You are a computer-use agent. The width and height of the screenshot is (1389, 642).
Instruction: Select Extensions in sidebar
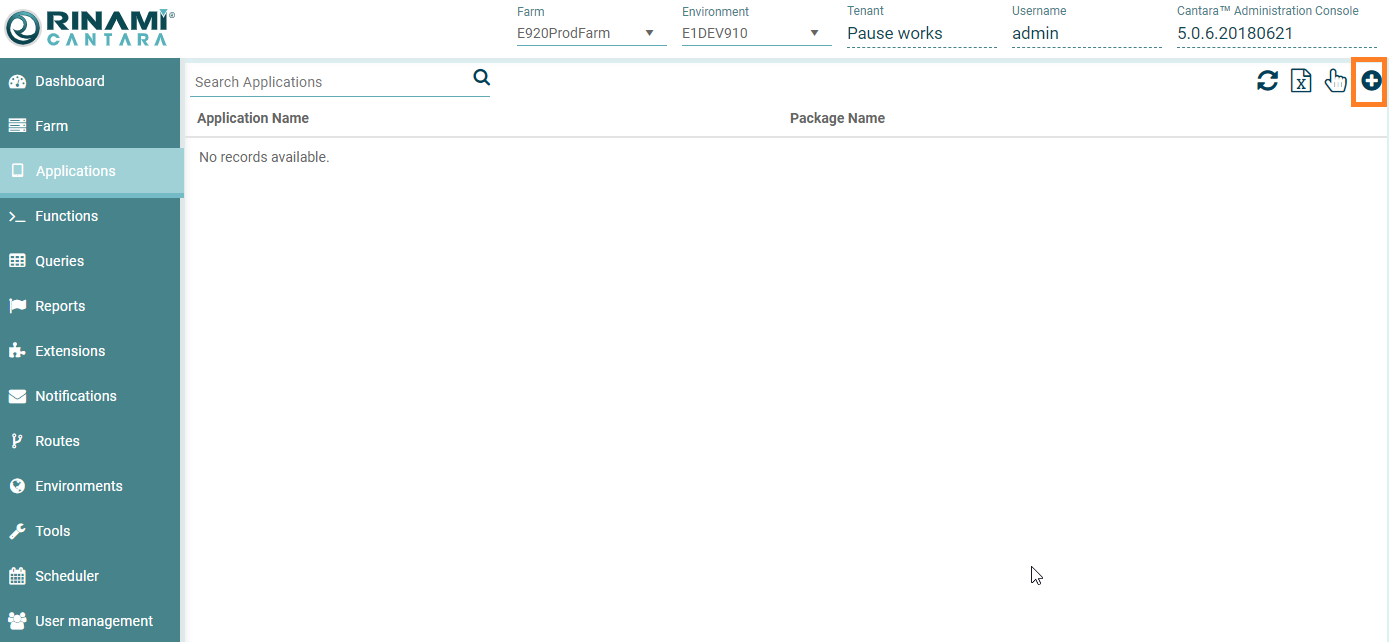(69, 351)
